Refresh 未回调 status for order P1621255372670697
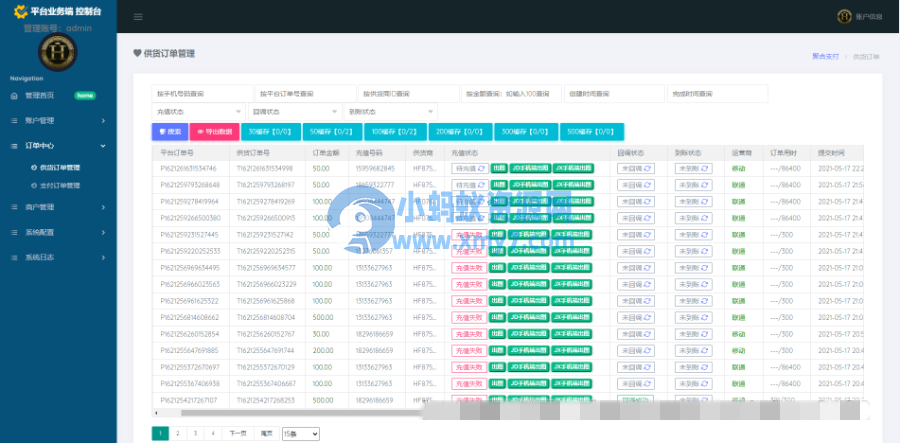This screenshot has width=900, height=443. click(x=647, y=367)
